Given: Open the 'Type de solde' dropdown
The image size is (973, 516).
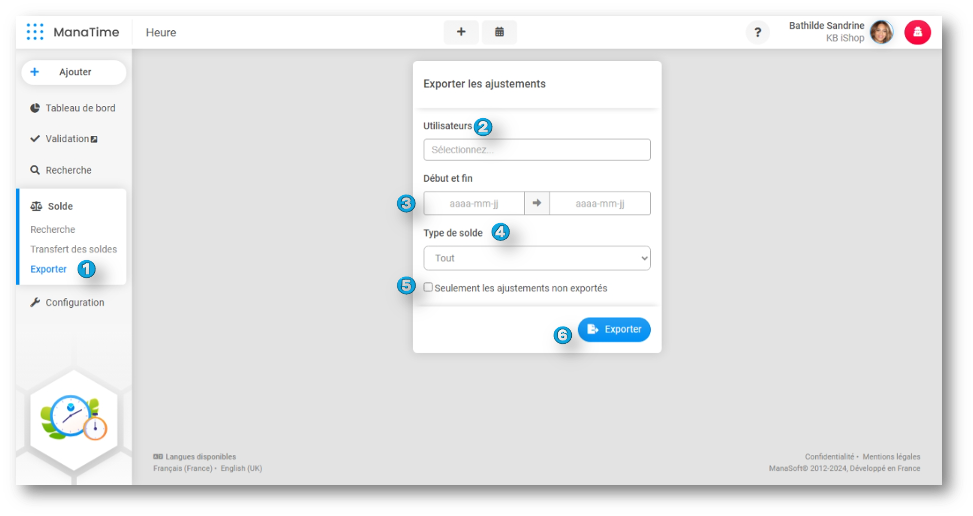Looking at the screenshot, I should tap(537, 258).
